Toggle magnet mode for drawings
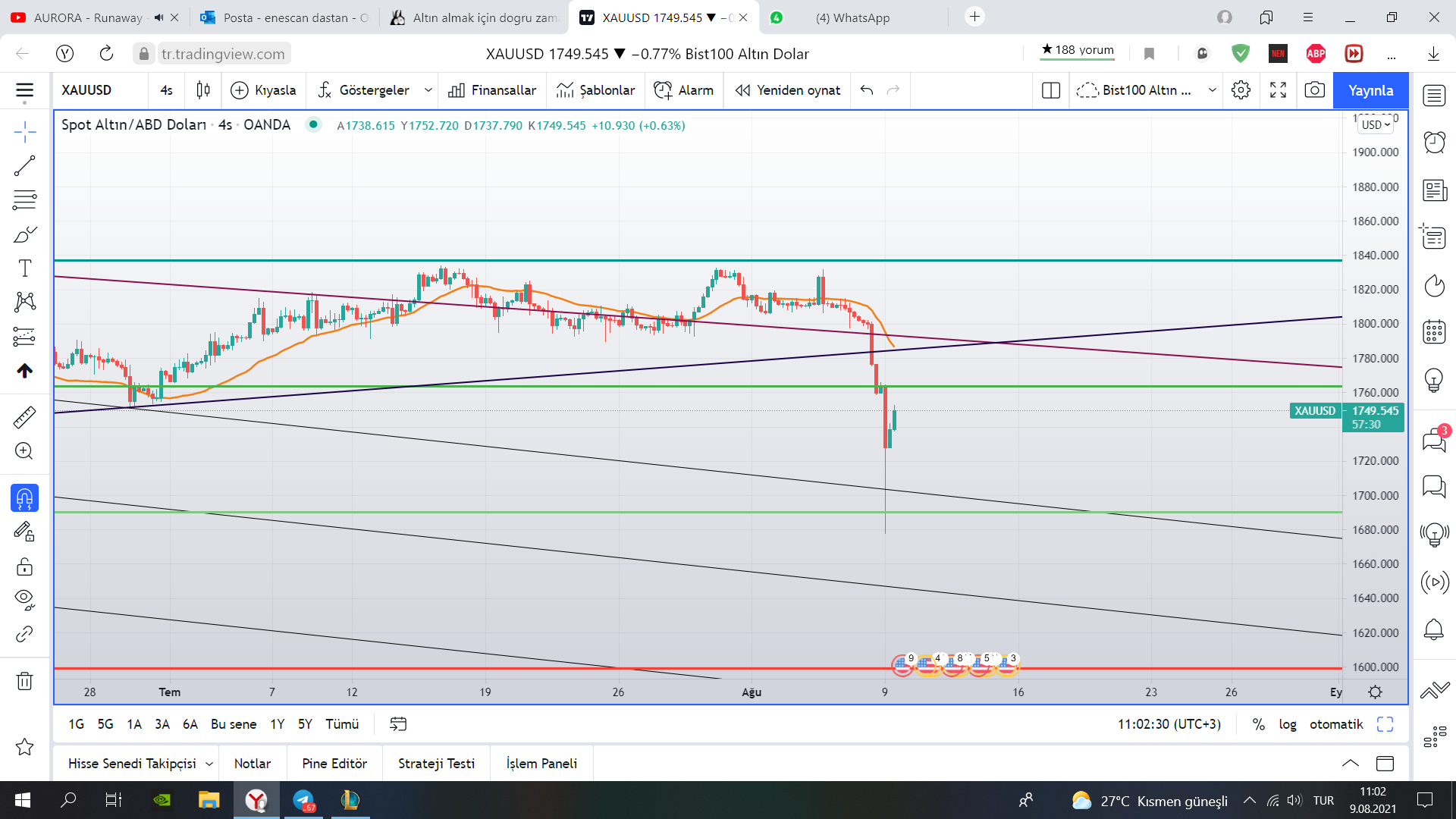The height and width of the screenshot is (819, 1456). click(x=24, y=498)
